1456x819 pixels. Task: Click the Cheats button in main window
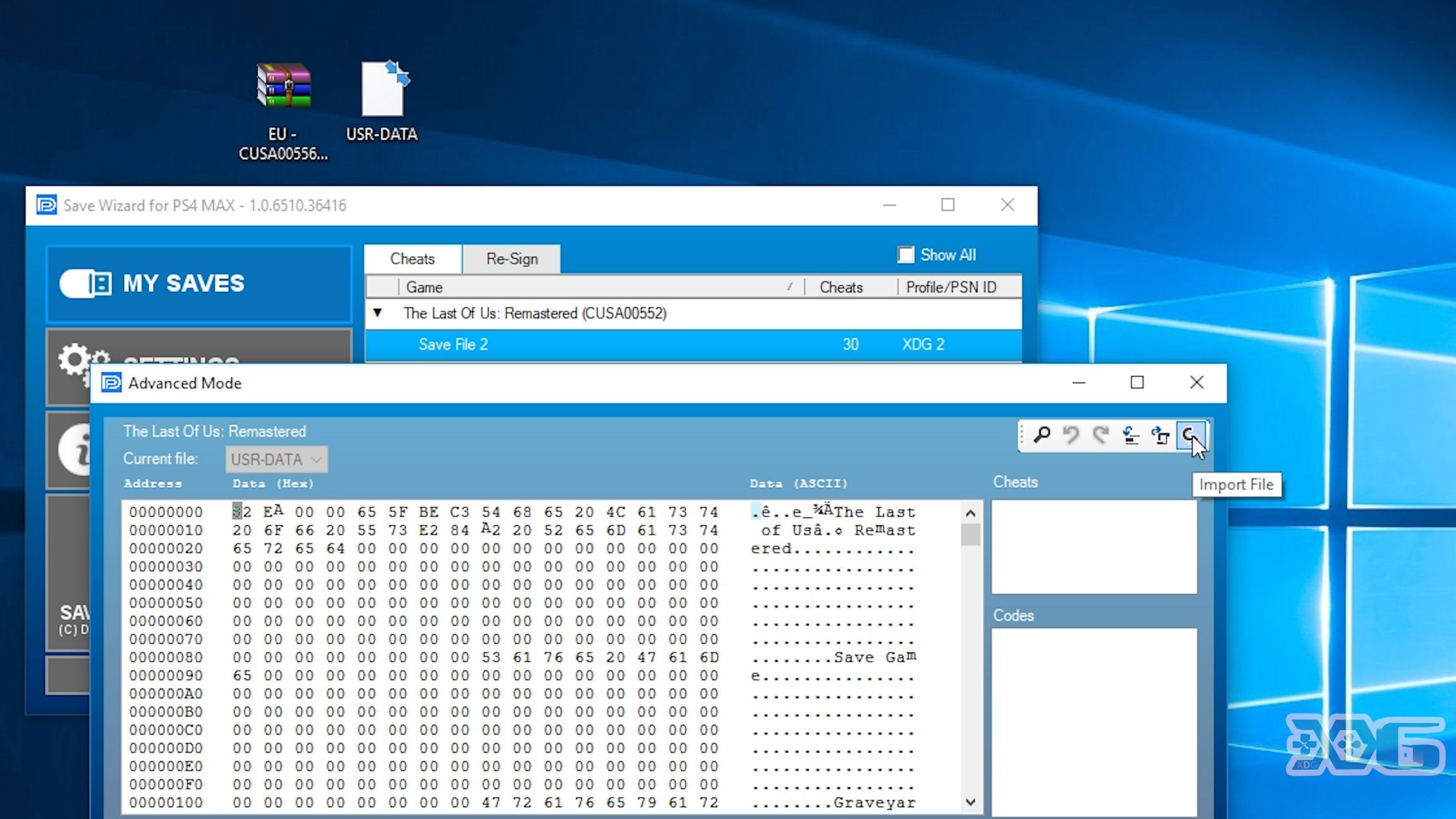click(x=413, y=258)
